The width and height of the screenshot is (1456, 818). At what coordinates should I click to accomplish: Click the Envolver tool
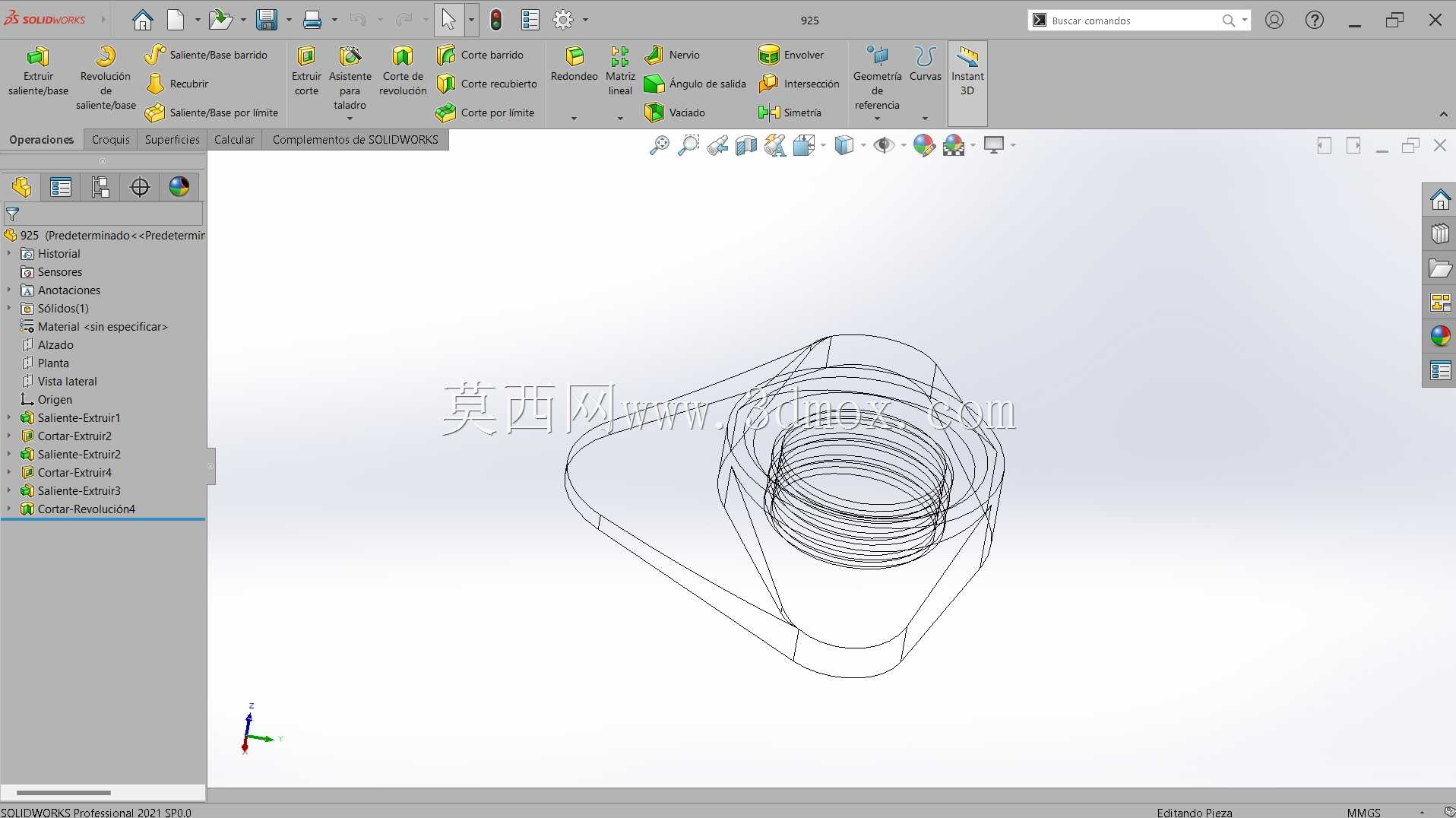[791, 55]
